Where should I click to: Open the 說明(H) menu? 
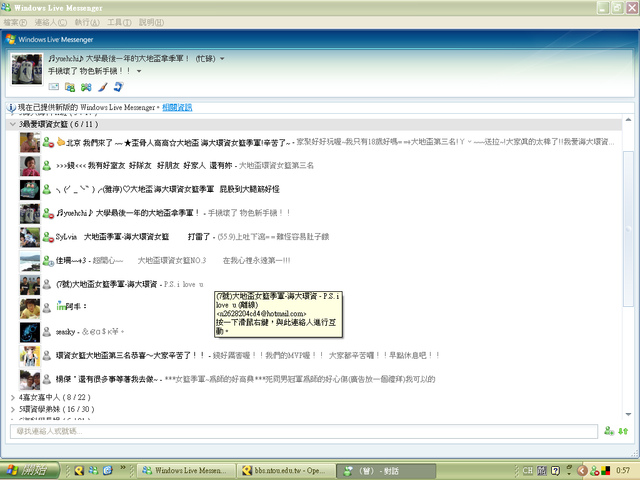[x=151, y=22]
